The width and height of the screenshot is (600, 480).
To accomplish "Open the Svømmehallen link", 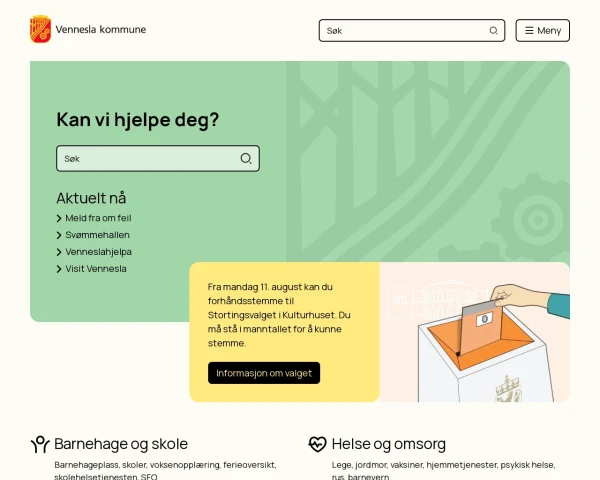I will 98,235.
